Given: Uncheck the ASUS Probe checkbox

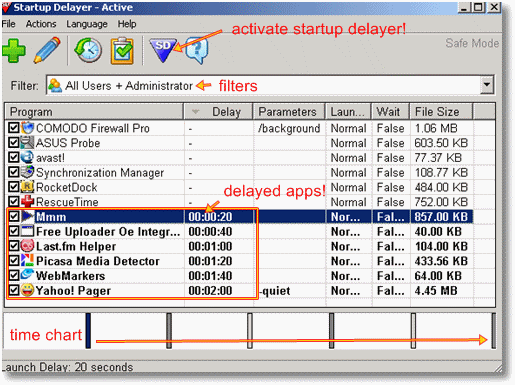Looking at the screenshot, I should (14, 143).
